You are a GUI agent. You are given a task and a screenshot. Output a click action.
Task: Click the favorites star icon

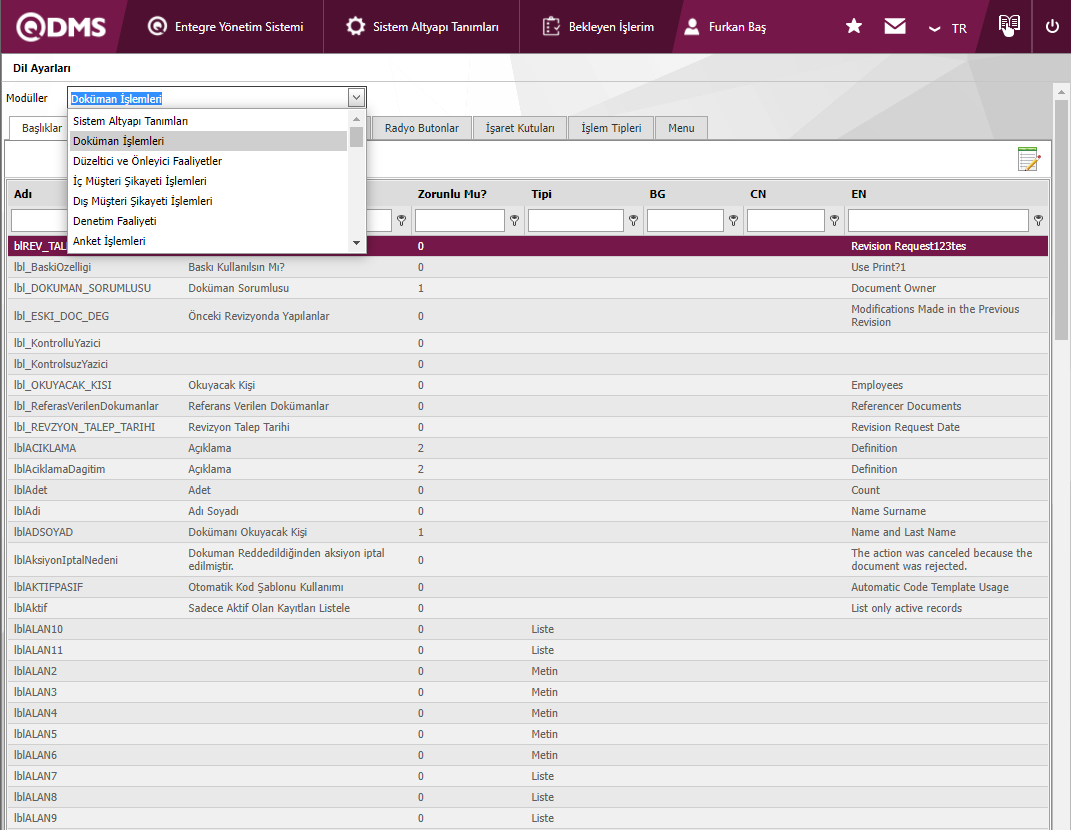[x=854, y=27]
